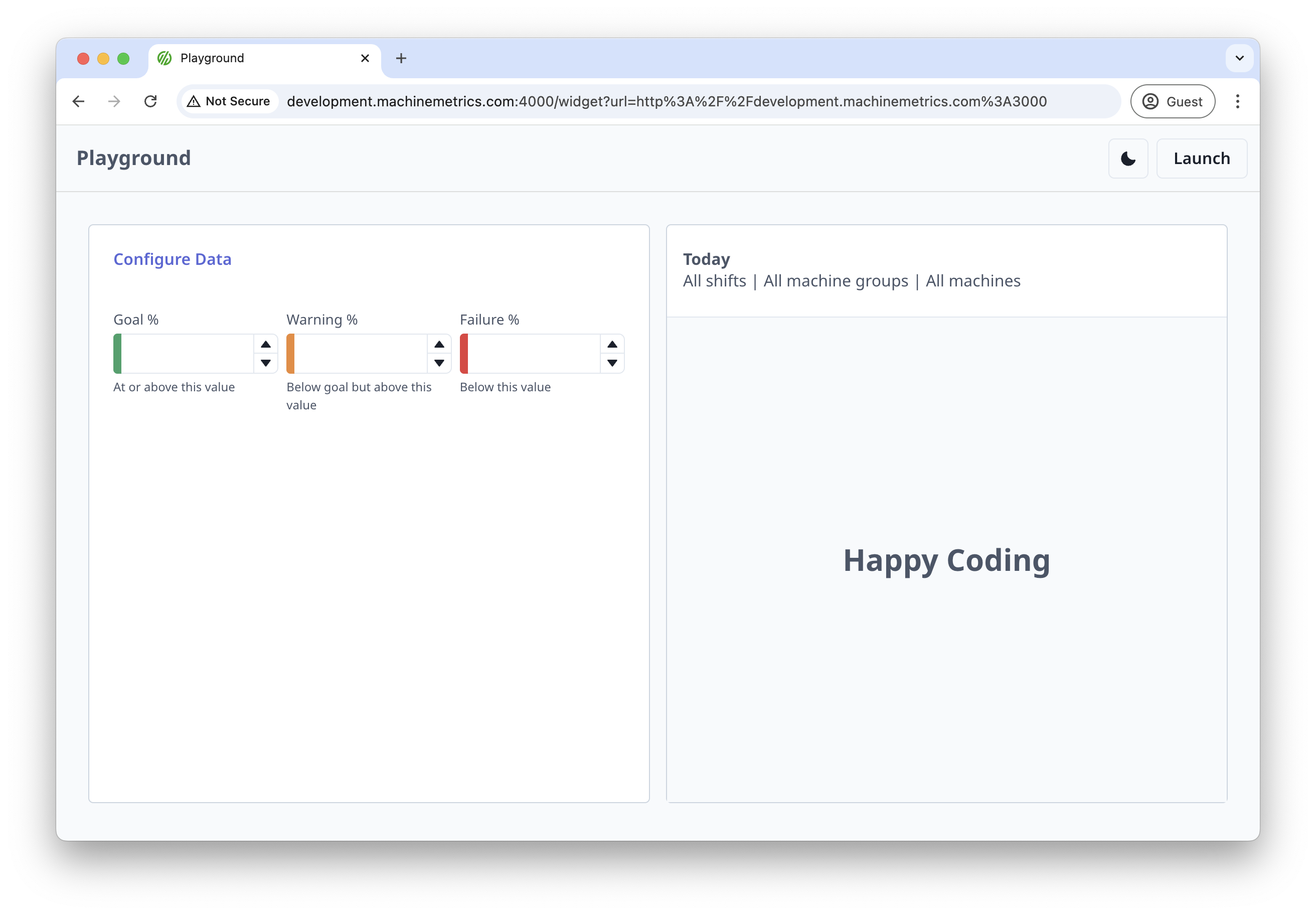The height and width of the screenshot is (915, 1316).
Task: Click the Not Secure warning badge
Action: [x=229, y=101]
